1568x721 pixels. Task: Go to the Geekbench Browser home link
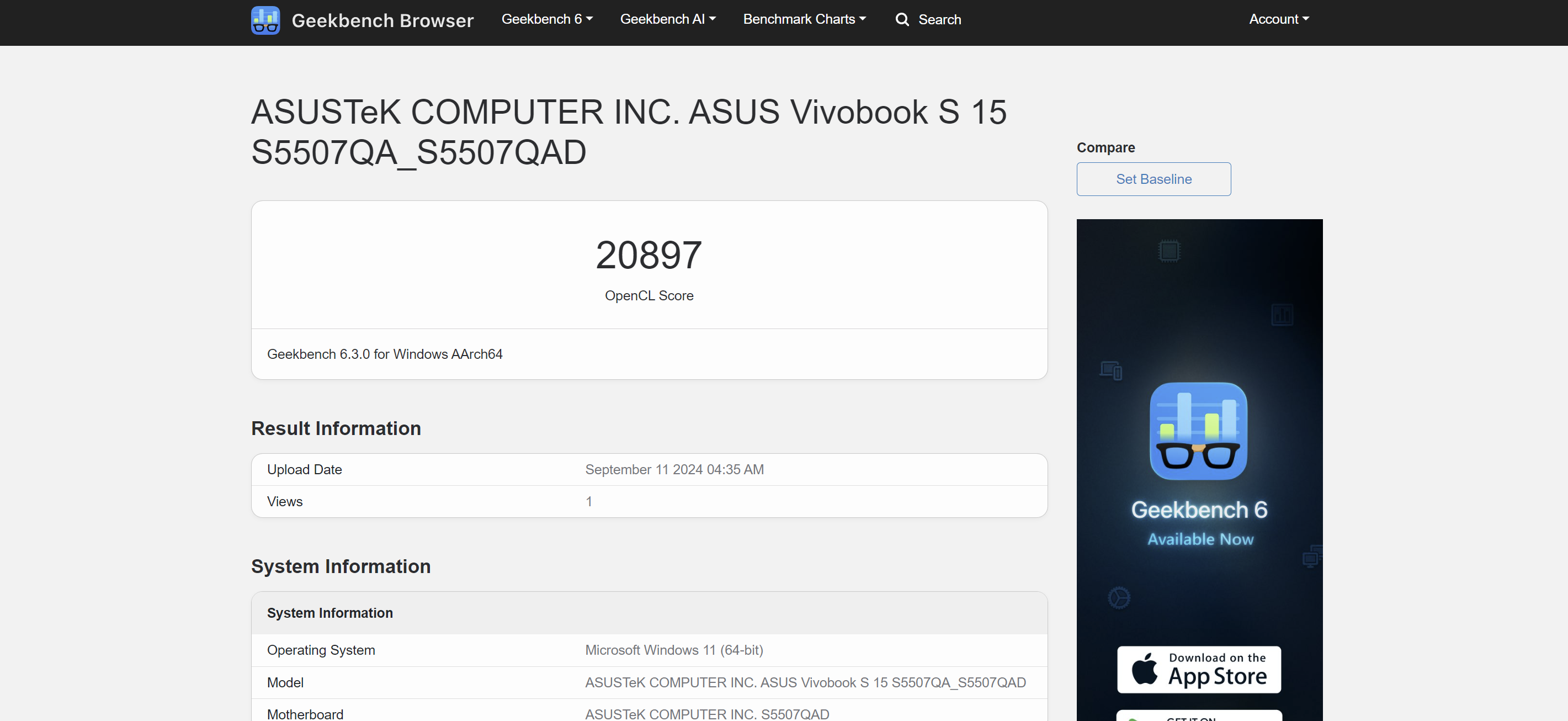[382, 20]
